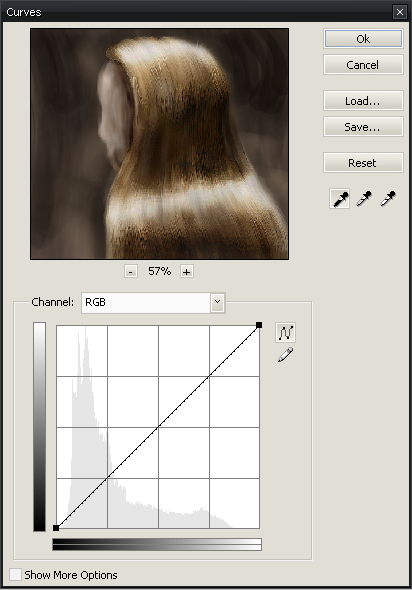Select the black point eyedropper
Viewport: 412px width, 590px height.
[339, 198]
